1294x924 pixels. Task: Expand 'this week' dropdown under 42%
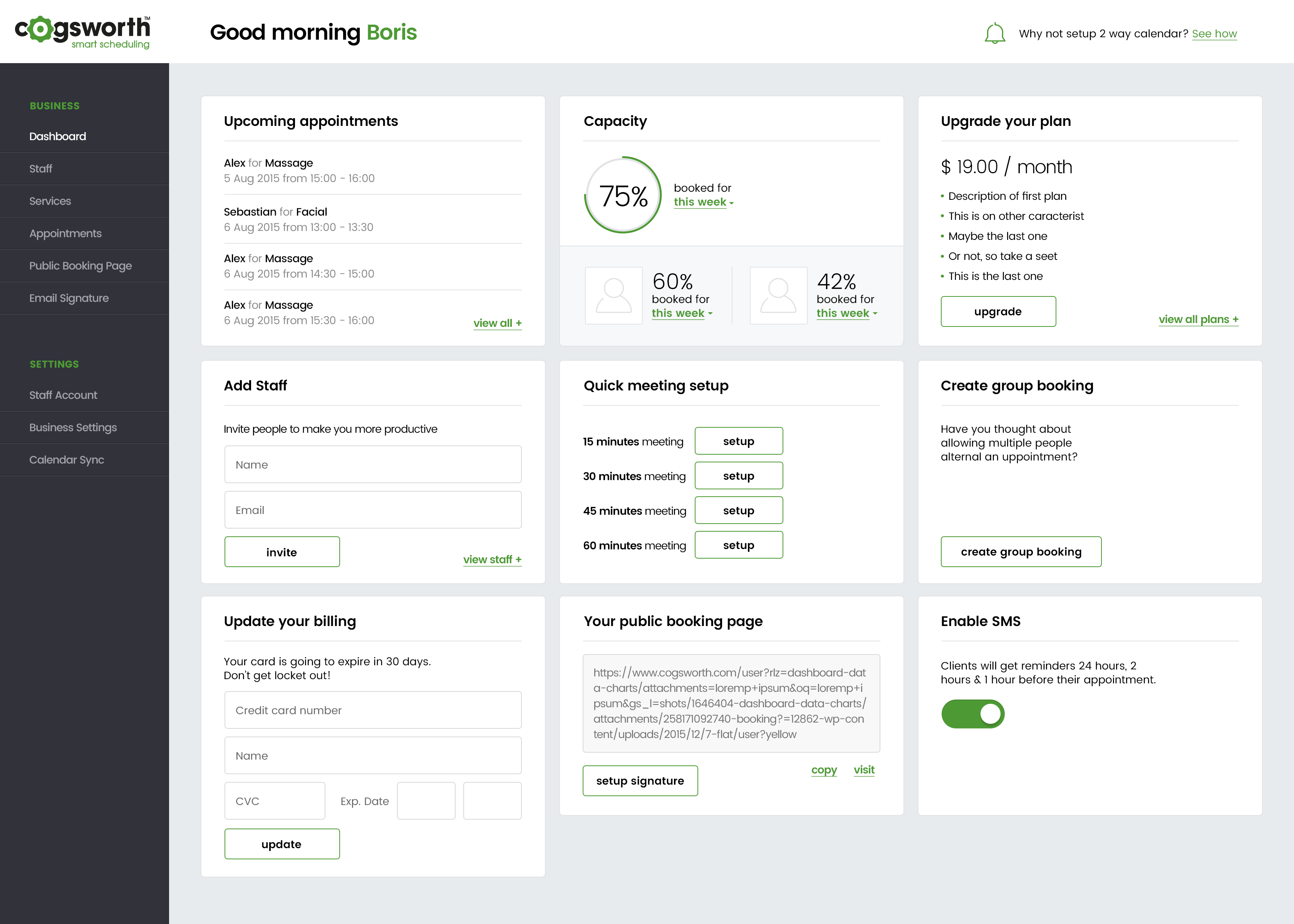[846, 313]
